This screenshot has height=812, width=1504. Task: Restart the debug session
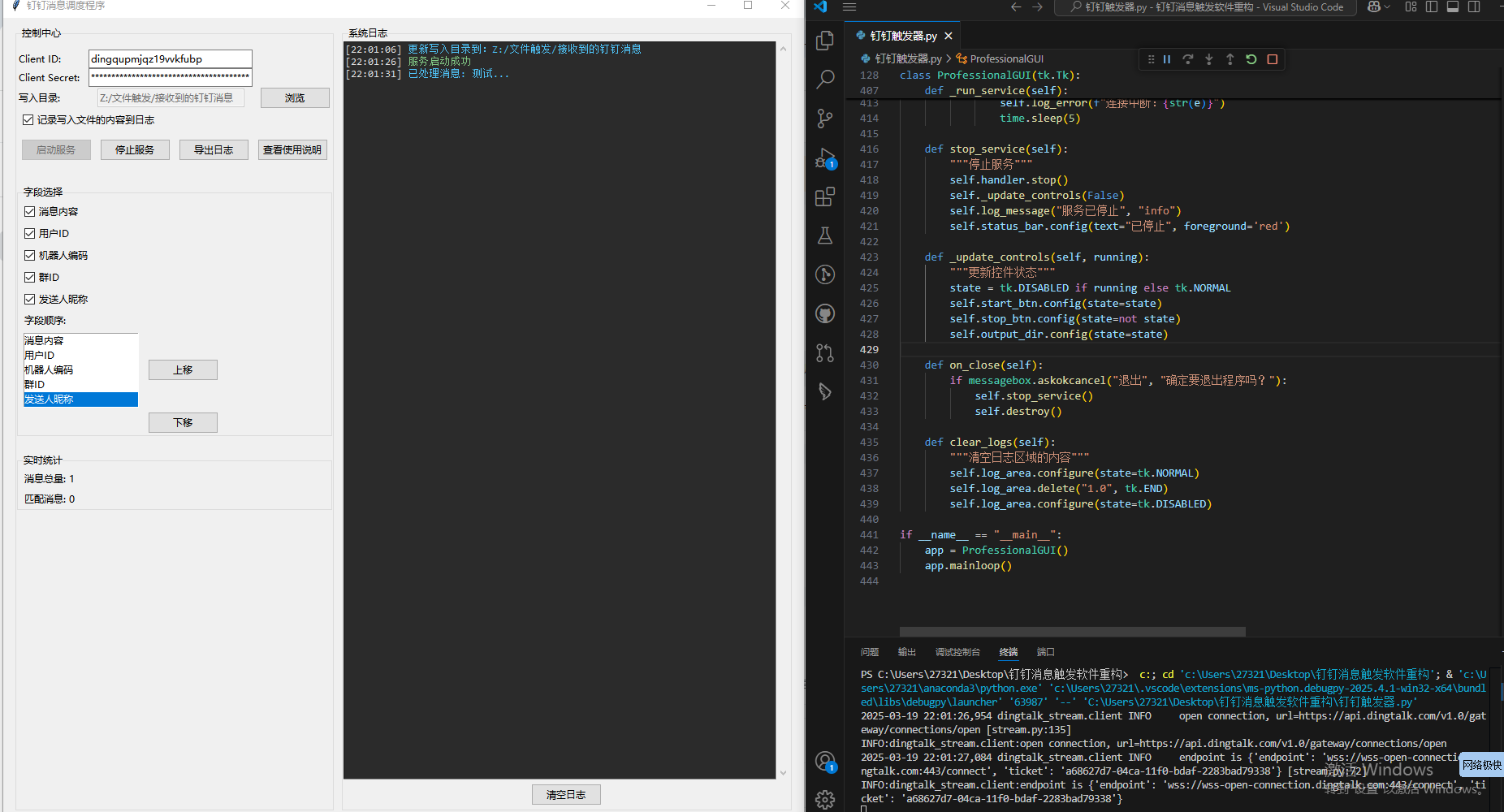[x=1251, y=59]
